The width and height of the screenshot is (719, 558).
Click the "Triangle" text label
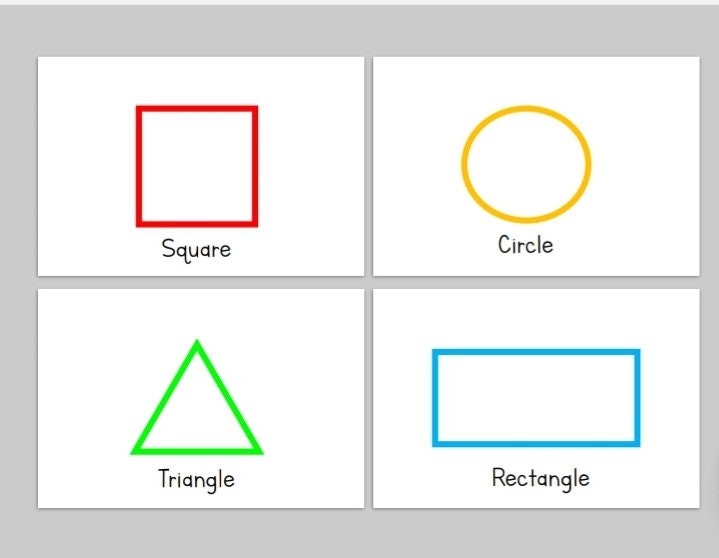tap(196, 480)
